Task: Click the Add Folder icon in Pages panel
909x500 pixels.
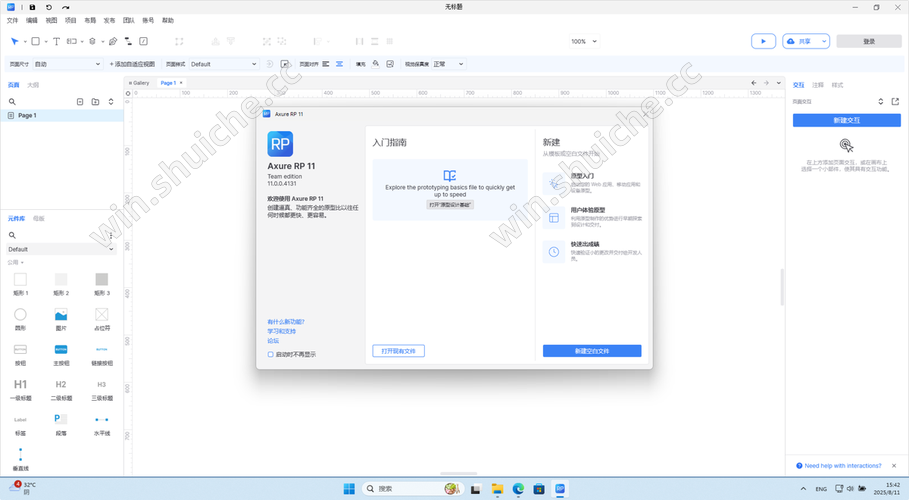Action: (95, 102)
